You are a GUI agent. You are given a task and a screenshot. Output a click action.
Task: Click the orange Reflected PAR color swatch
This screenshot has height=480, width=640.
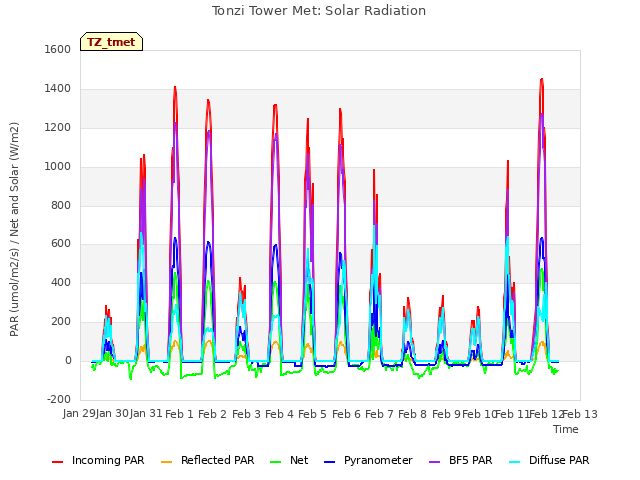pyautogui.click(x=167, y=462)
